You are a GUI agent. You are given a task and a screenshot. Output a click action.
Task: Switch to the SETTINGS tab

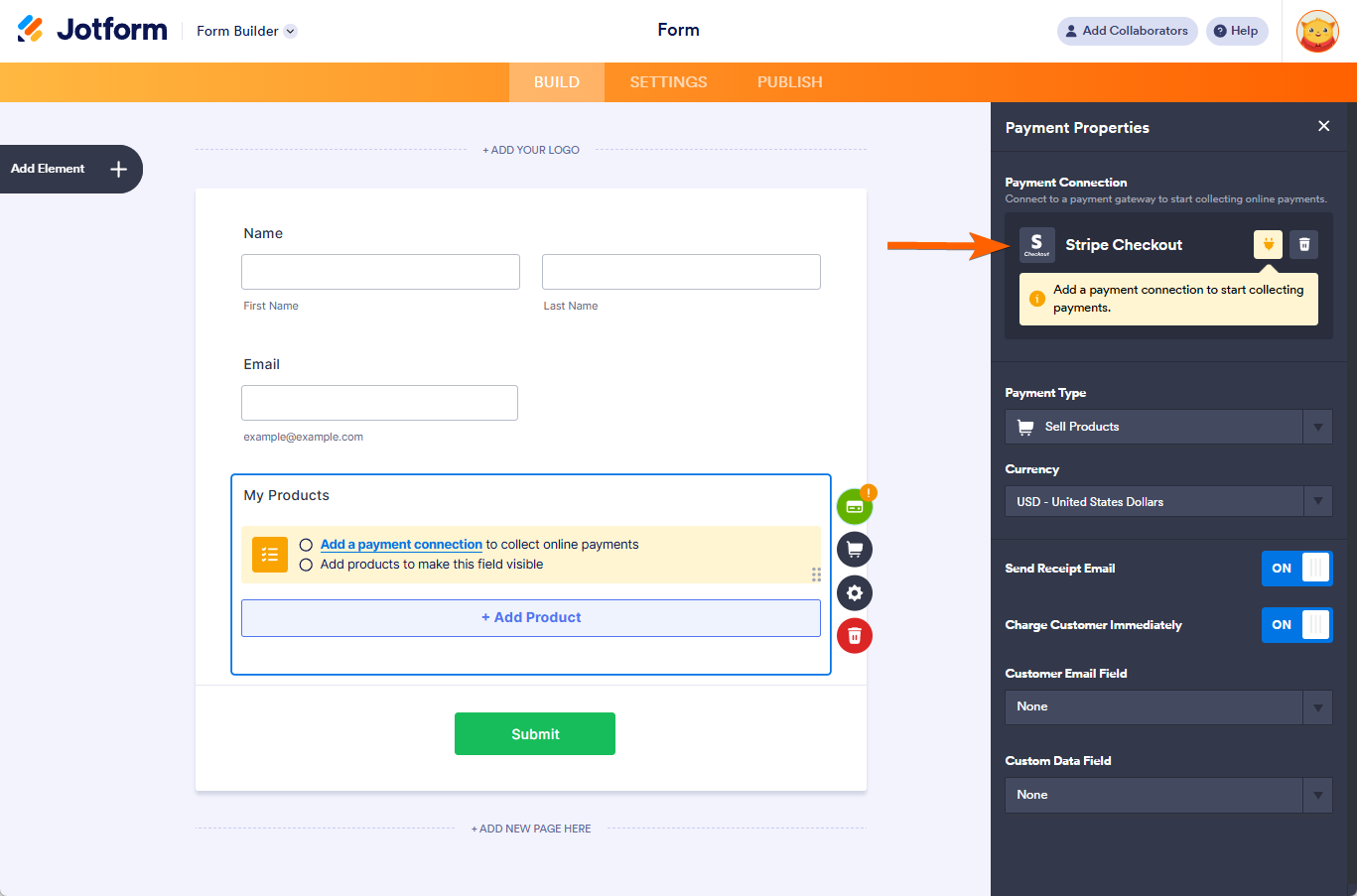tap(668, 81)
